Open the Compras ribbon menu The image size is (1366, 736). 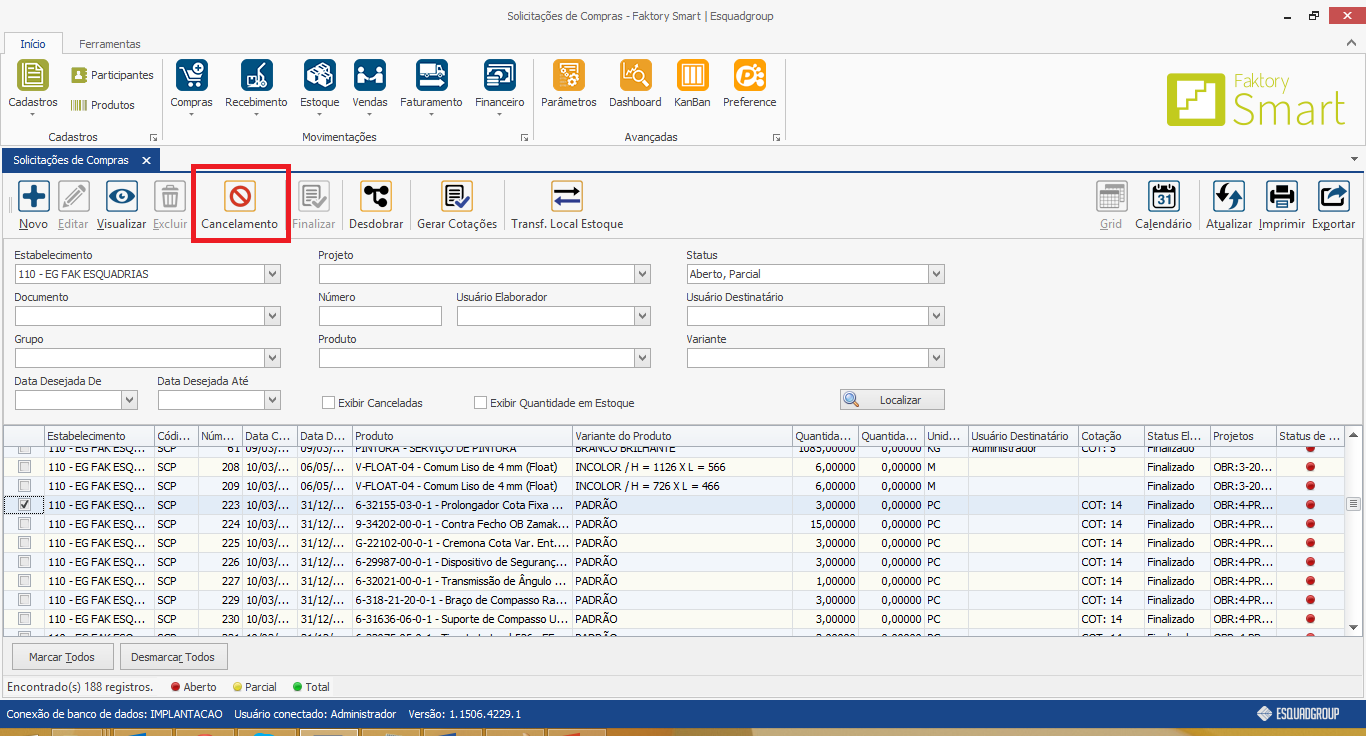191,84
